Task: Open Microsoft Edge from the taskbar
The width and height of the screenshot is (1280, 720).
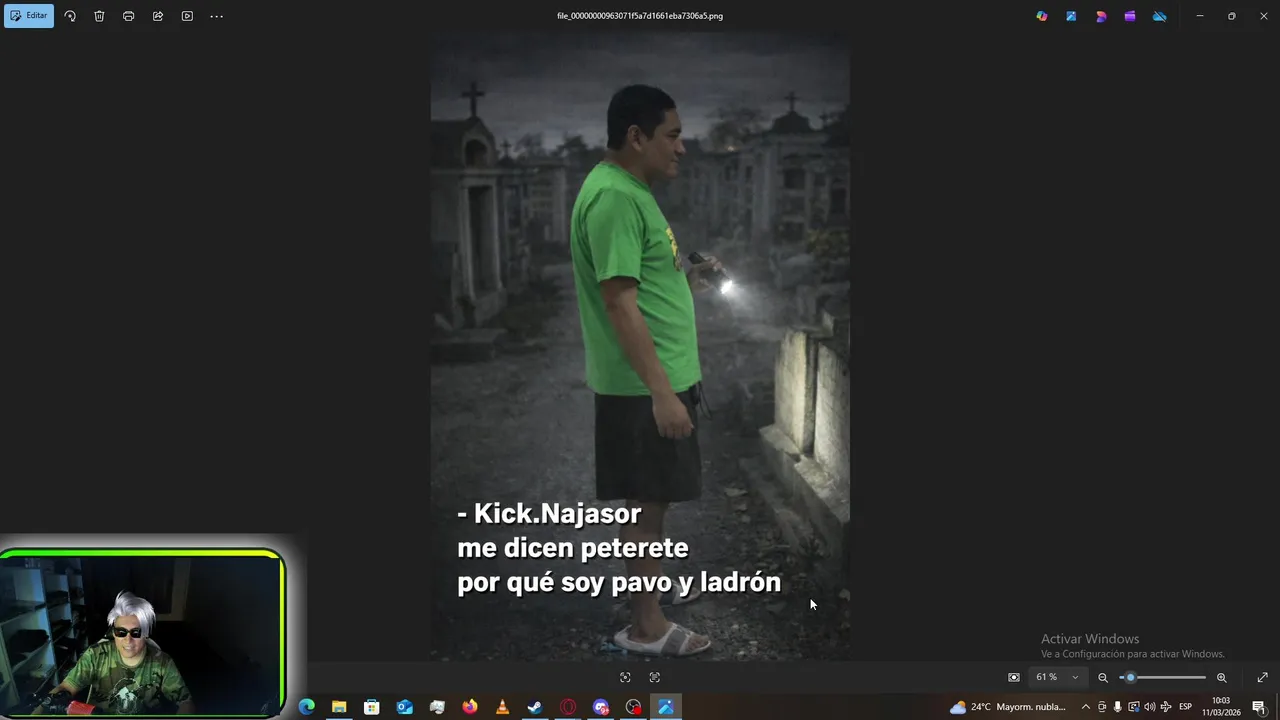Action: point(307,707)
